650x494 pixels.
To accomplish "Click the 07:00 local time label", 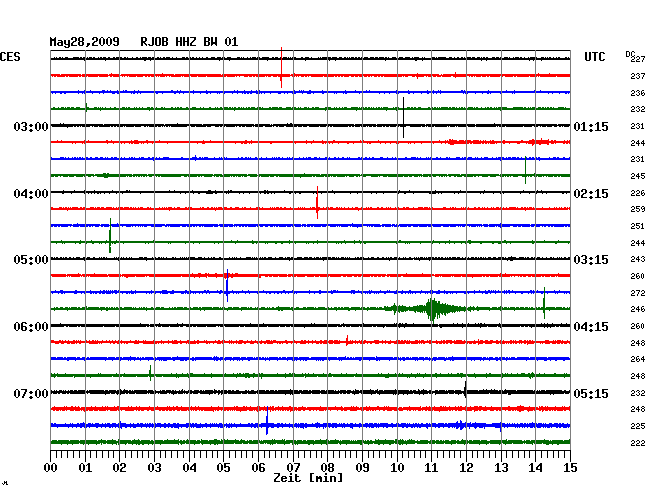I will pyautogui.click(x=31, y=393).
